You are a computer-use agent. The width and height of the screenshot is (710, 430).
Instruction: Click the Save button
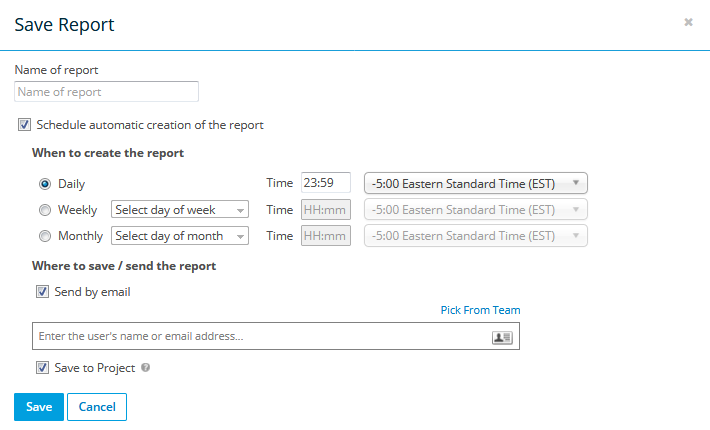pos(39,407)
